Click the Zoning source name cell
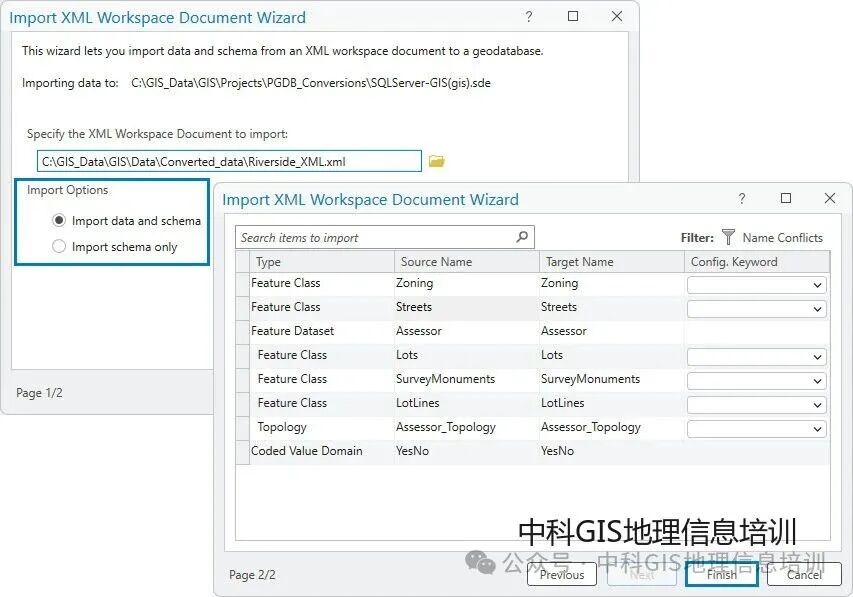The image size is (853, 597). pyautogui.click(x=466, y=283)
